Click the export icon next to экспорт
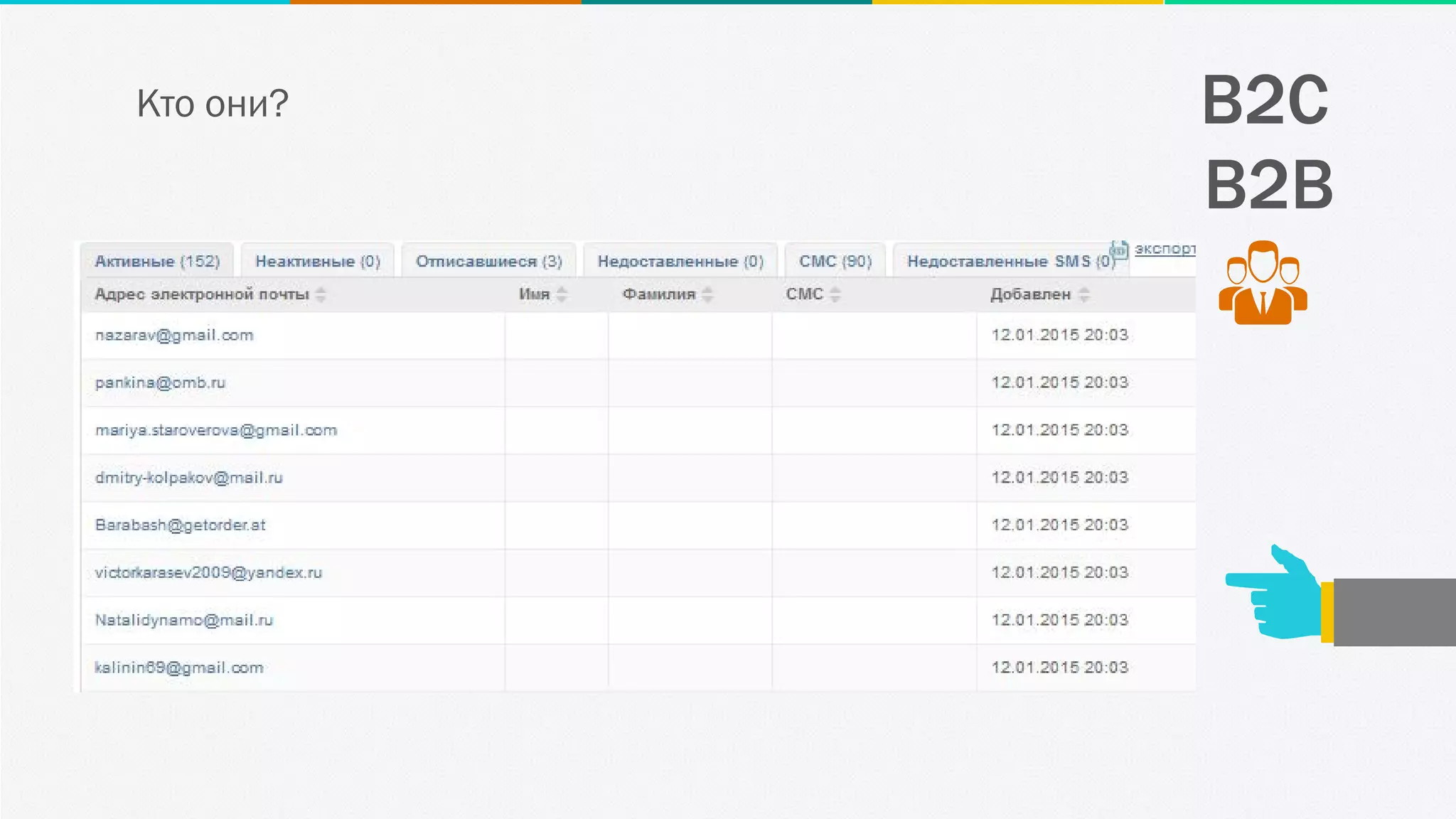 (x=1119, y=250)
